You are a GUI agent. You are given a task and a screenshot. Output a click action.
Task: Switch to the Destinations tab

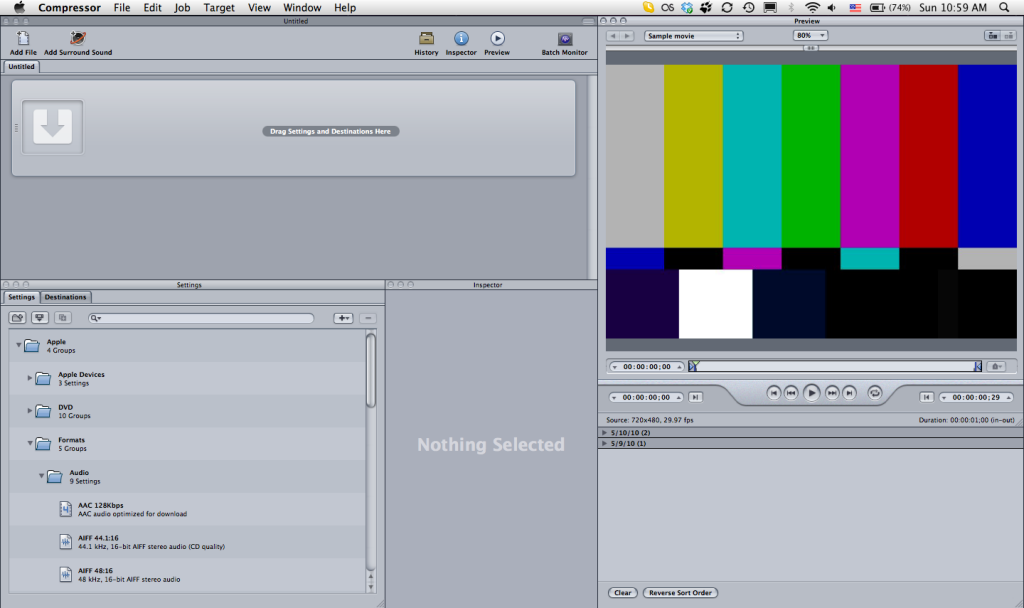coord(65,297)
